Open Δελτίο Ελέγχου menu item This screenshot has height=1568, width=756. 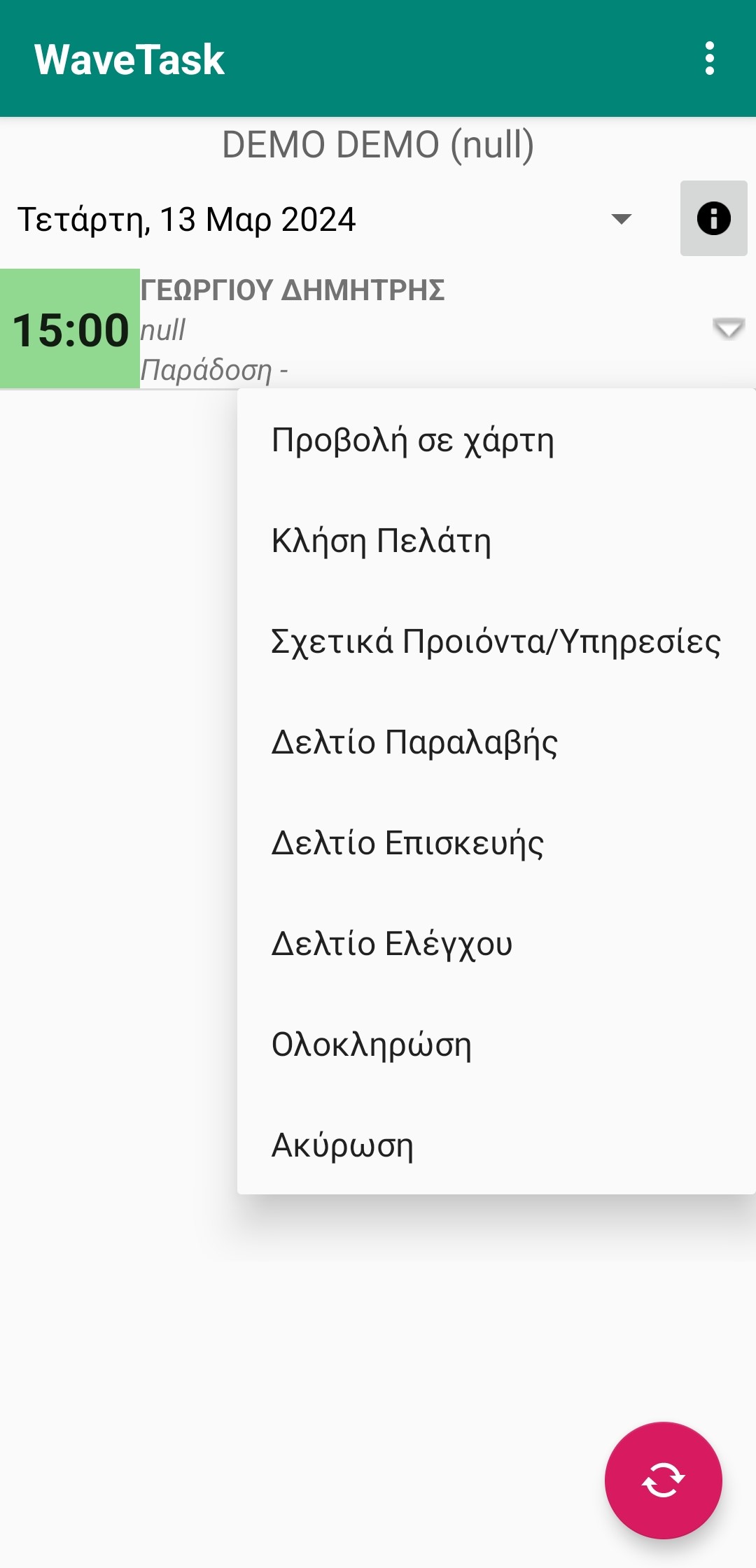(392, 945)
